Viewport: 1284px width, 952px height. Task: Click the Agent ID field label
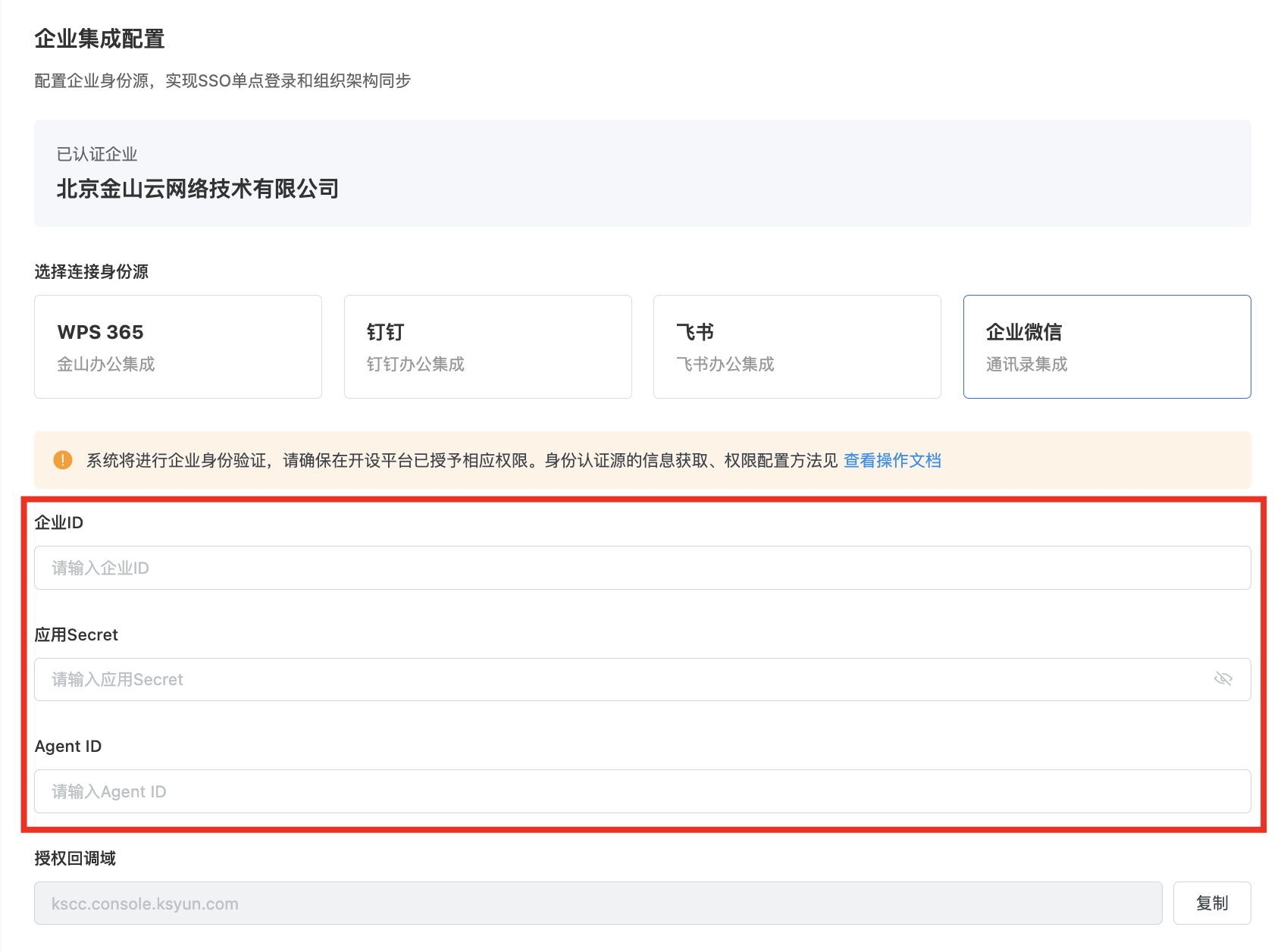(x=68, y=747)
